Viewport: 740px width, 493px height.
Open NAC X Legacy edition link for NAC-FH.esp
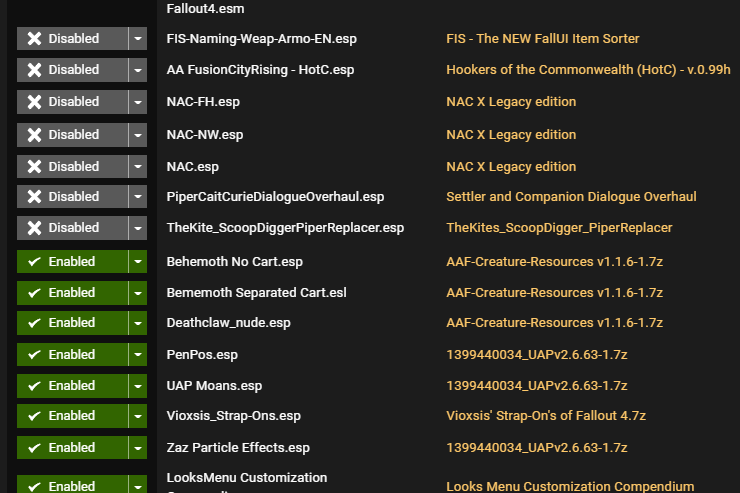tap(511, 102)
